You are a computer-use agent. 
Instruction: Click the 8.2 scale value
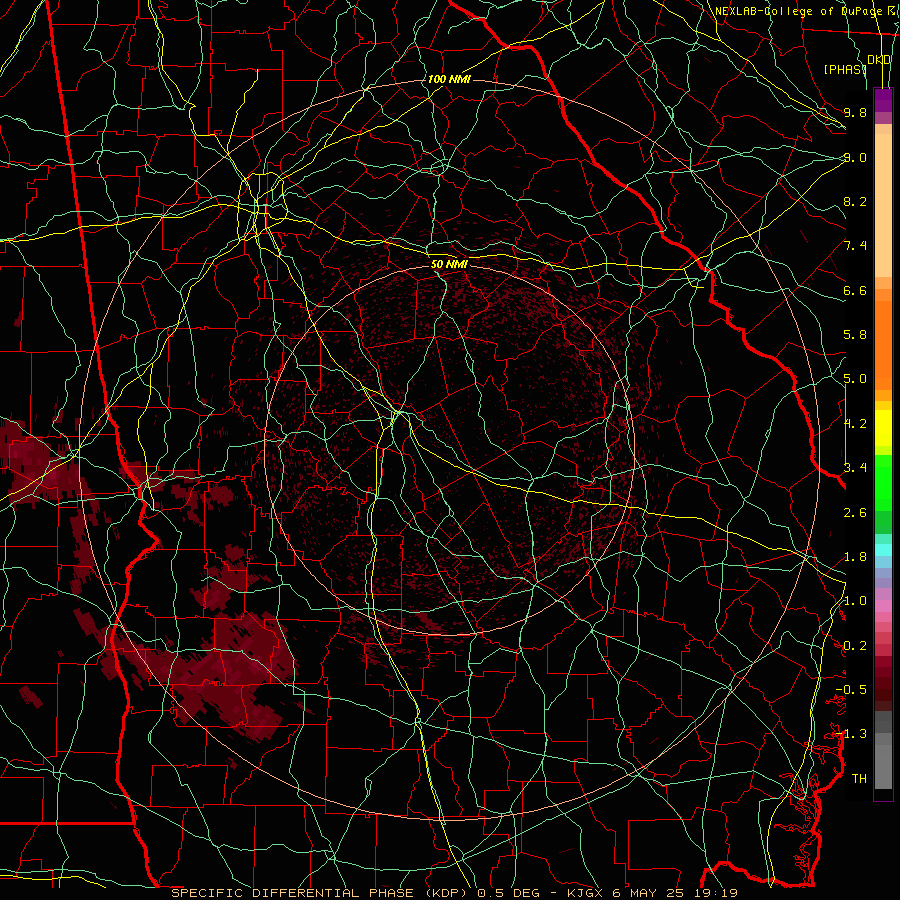[x=855, y=201]
